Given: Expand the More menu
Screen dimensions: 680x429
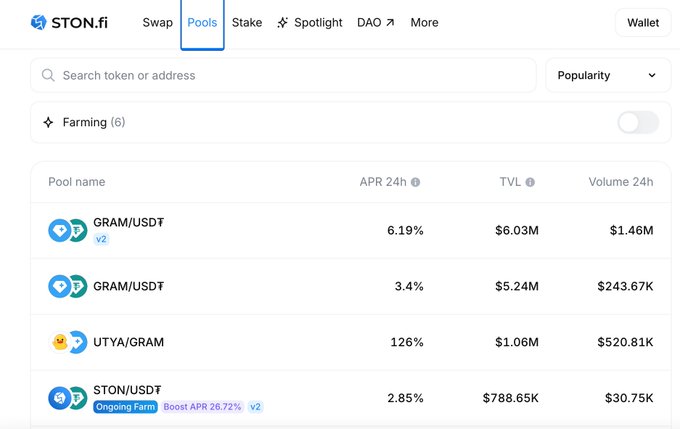Looking at the screenshot, I should (424, 23).
